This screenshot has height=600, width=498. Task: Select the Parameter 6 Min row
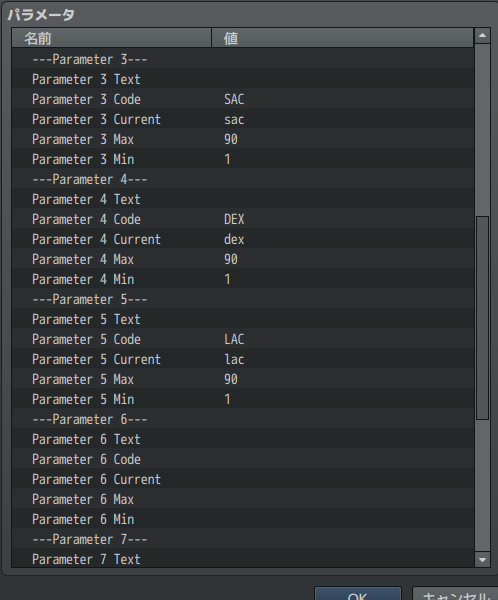click(243, 519)
